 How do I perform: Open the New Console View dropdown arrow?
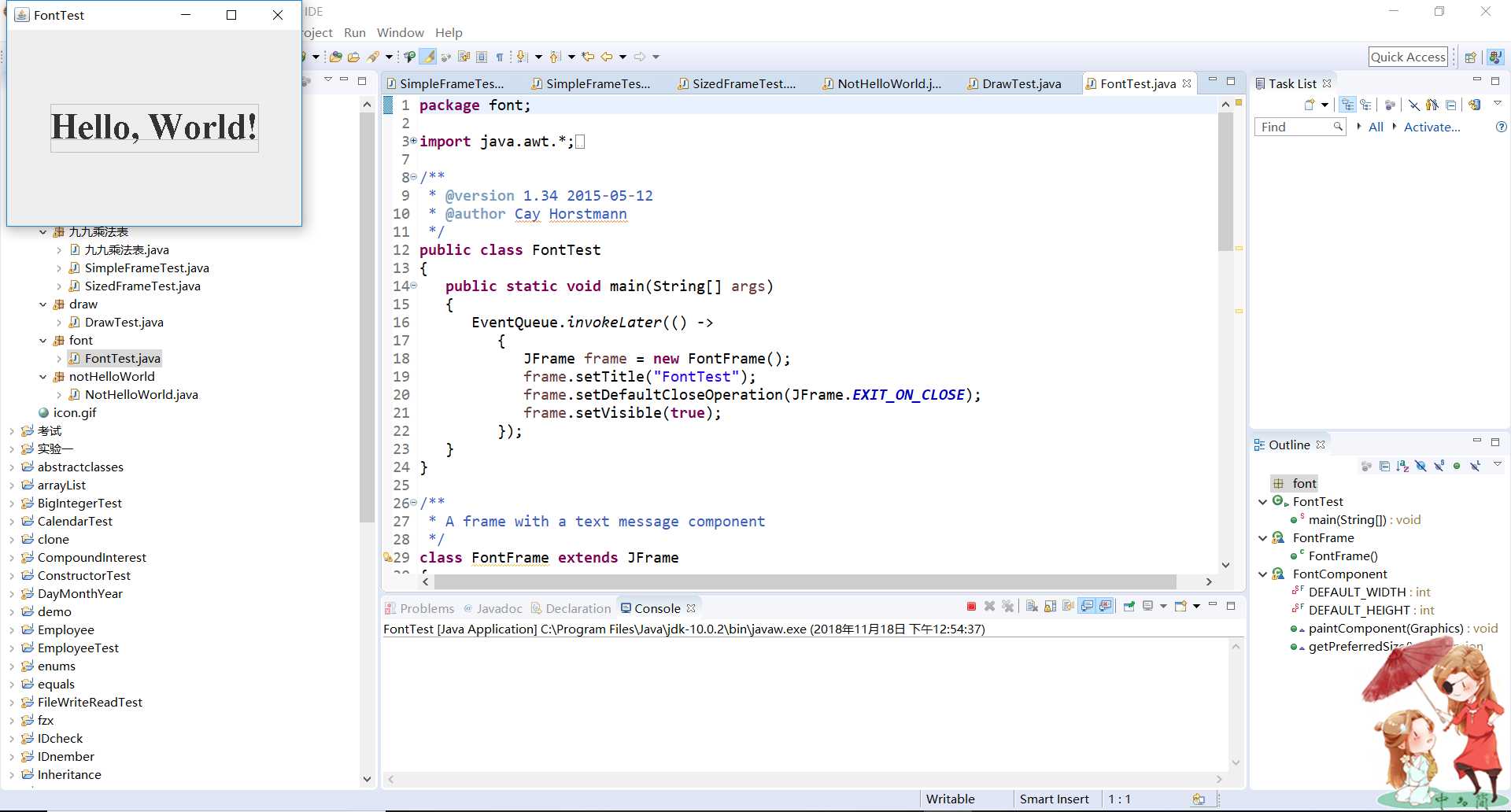pyautogui.click(x=1196, y=606)
